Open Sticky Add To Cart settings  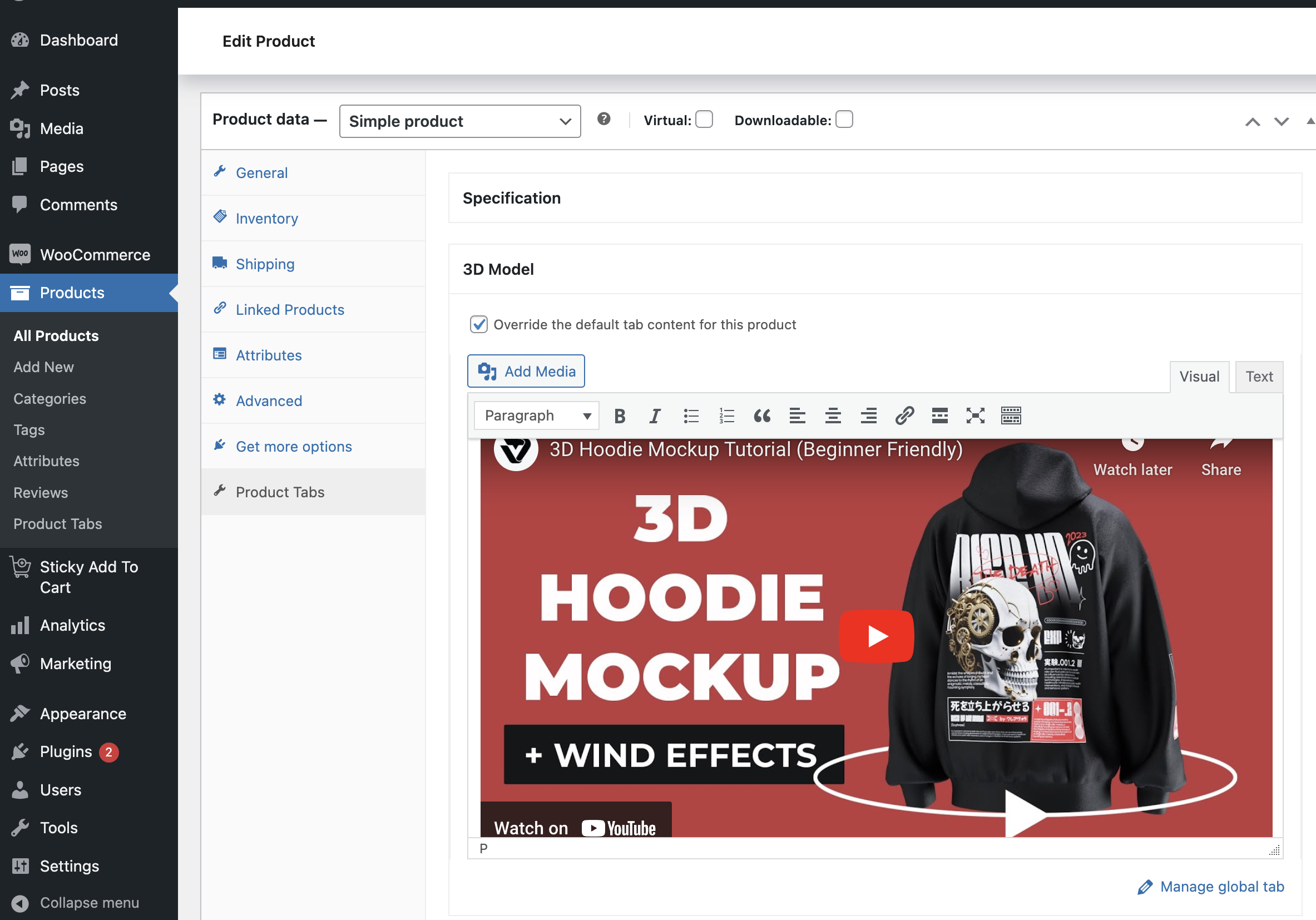(x=89, y=577)
